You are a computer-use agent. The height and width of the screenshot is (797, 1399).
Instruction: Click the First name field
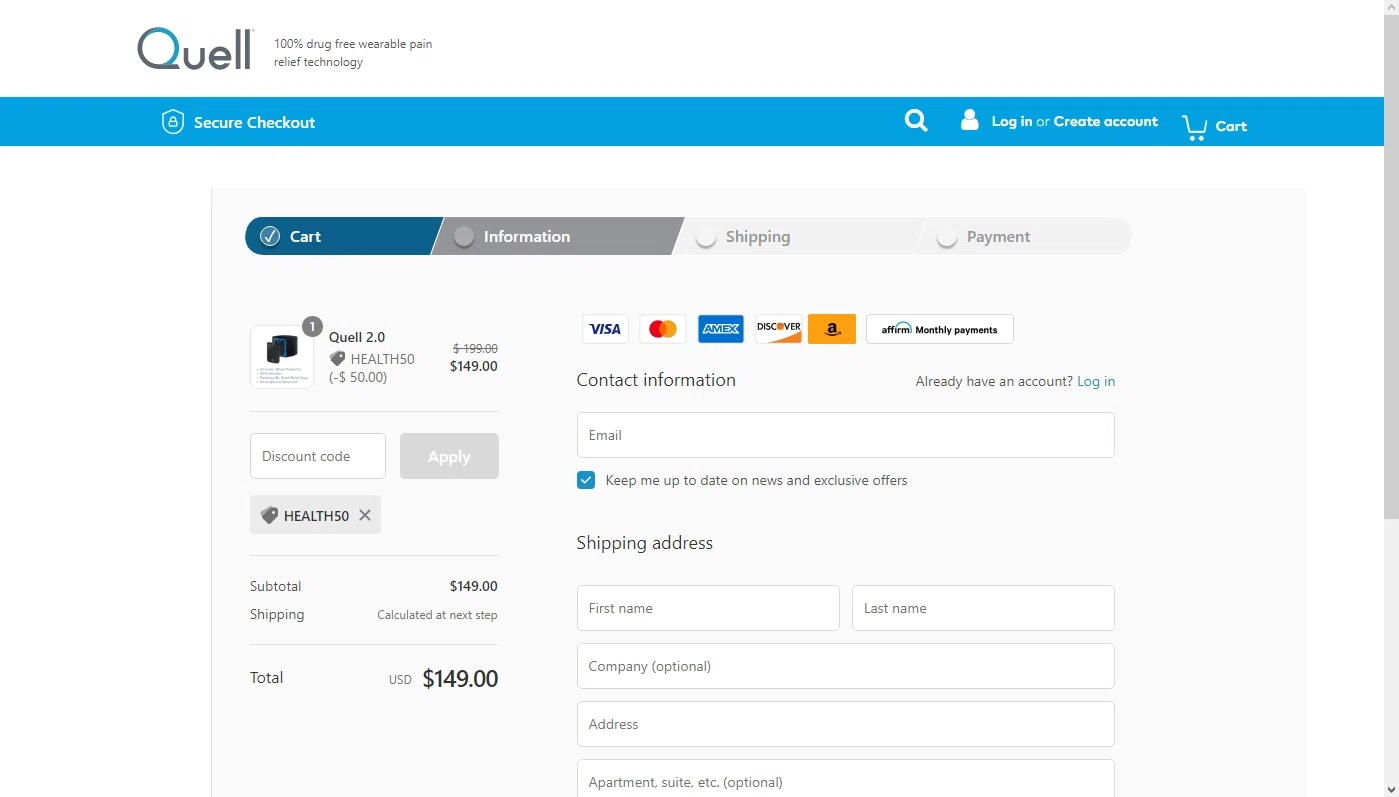pyautogui.click(x=708, y=608)
